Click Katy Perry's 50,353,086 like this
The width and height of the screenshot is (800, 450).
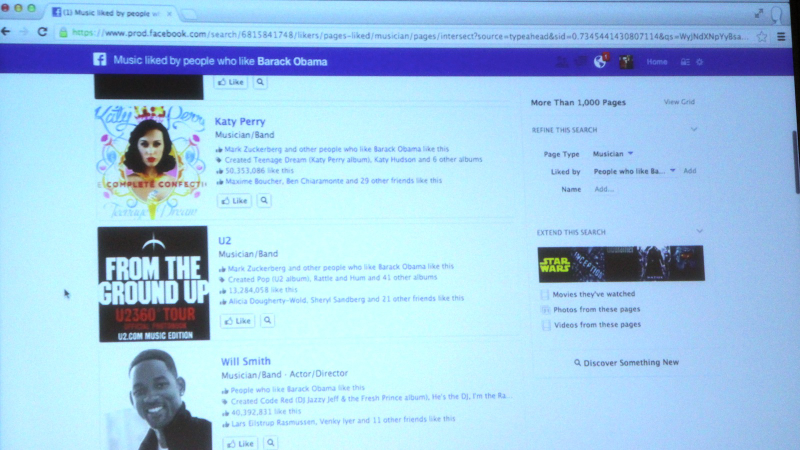(x=259, y=170)
